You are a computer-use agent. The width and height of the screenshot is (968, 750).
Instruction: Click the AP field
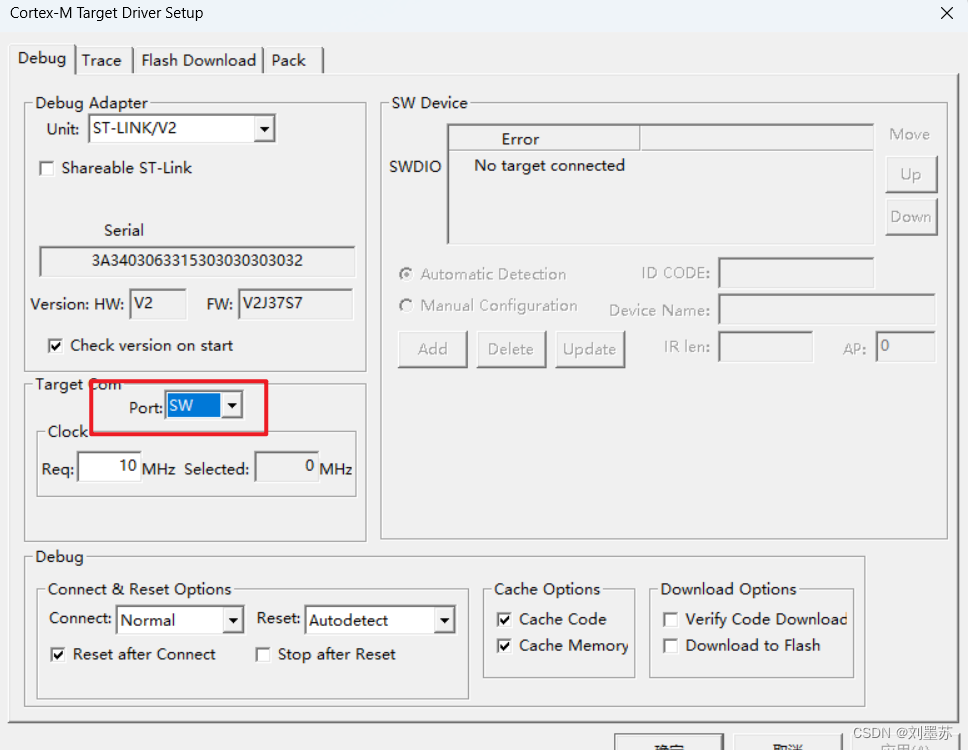[906, 347]
